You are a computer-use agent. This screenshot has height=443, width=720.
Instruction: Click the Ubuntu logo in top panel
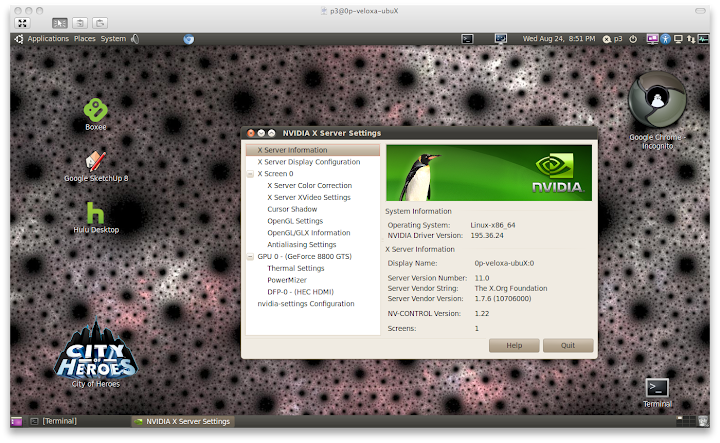[x=19, y=39]
